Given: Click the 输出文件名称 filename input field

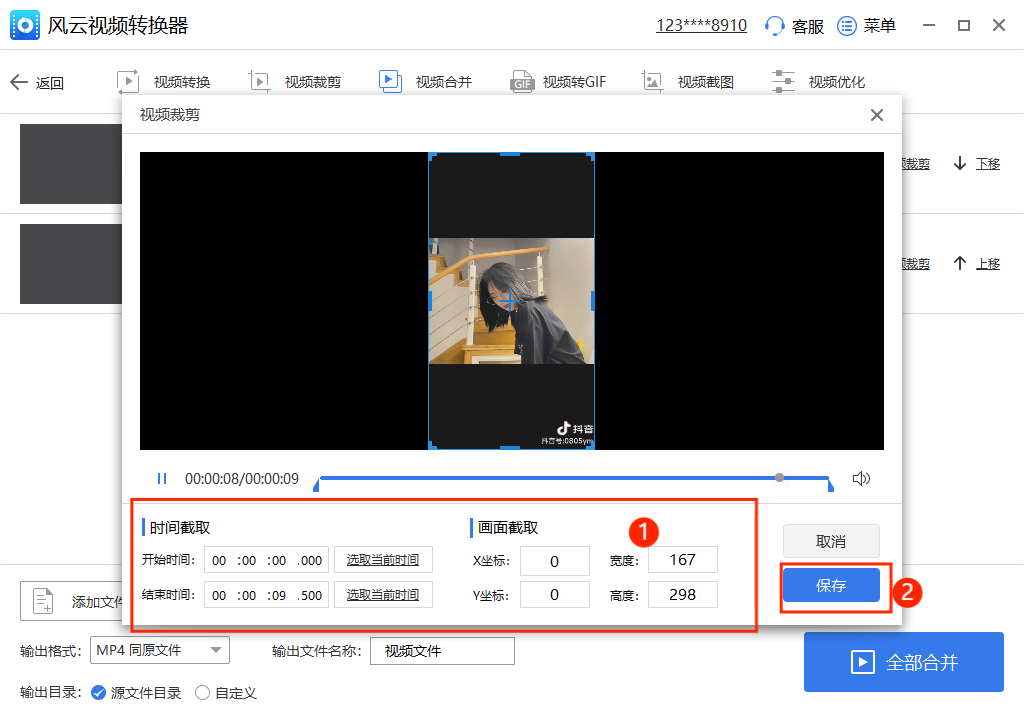Looking at the screenshot, I should 442,650.
